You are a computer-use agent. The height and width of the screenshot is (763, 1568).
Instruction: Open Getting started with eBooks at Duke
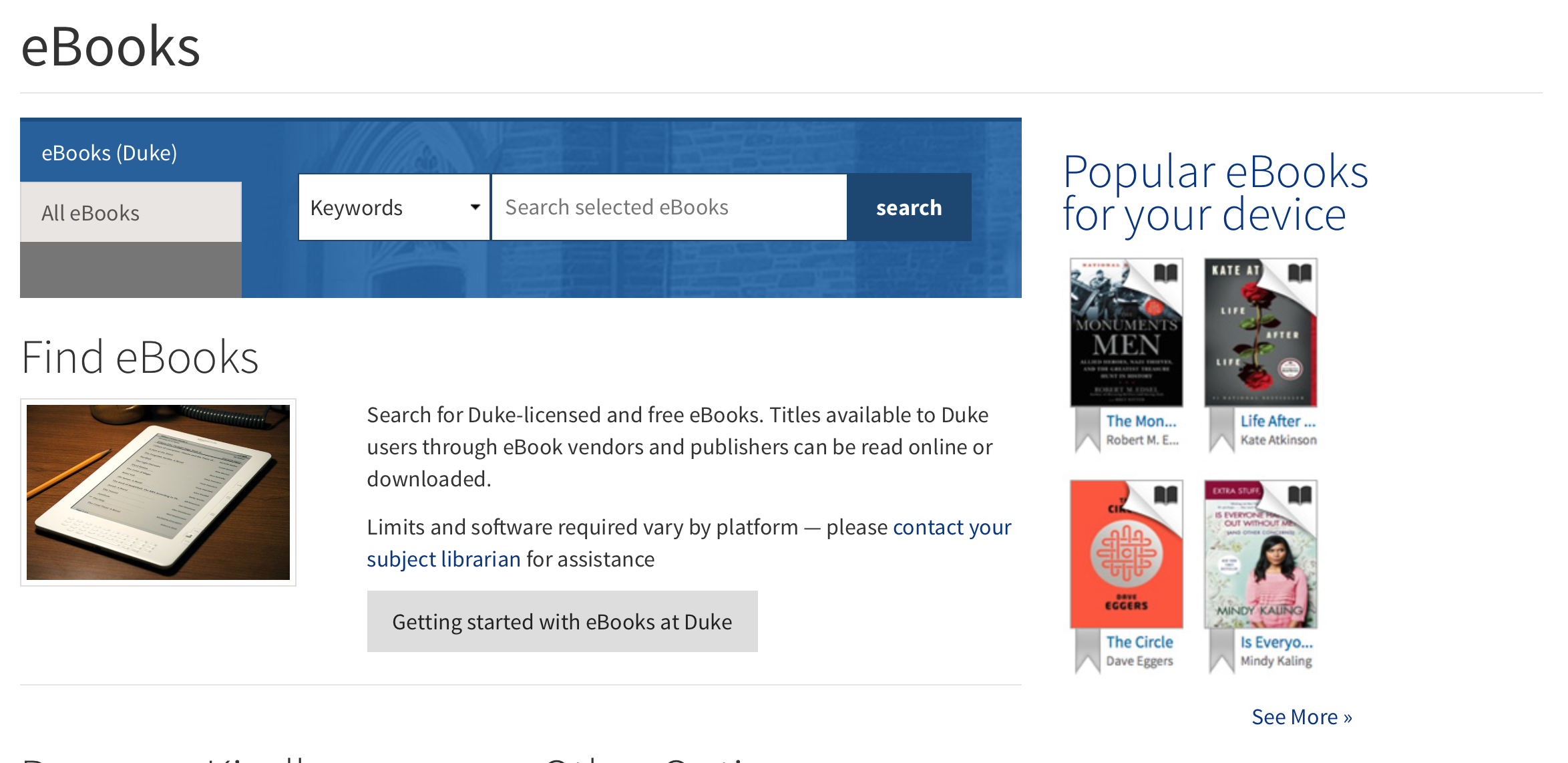coord(562,621)
